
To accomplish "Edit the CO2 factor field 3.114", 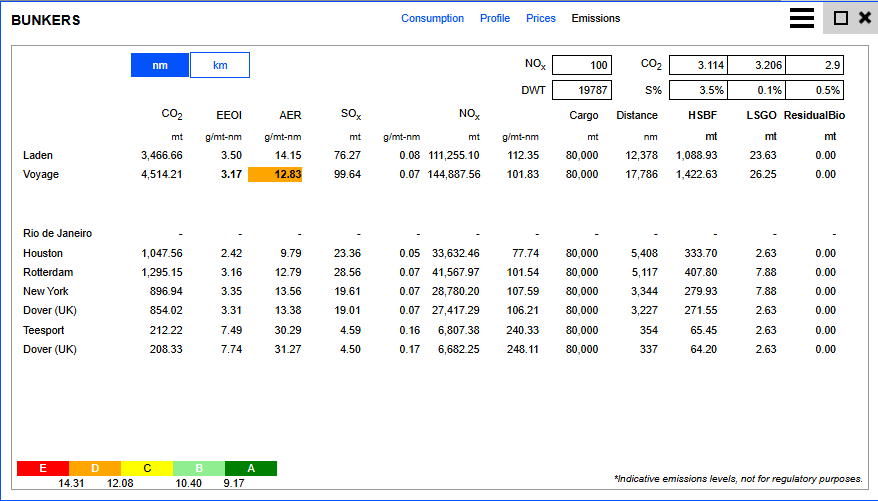I will coord(698,65).
